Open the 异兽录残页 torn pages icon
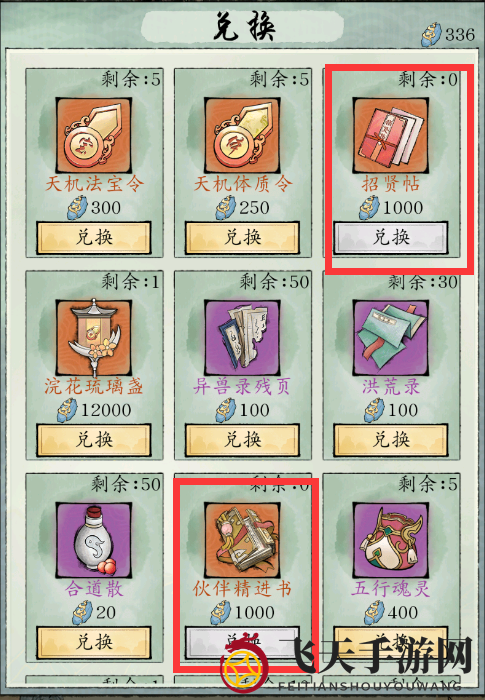The image size is (485, 700). click(x=242, y=338)
